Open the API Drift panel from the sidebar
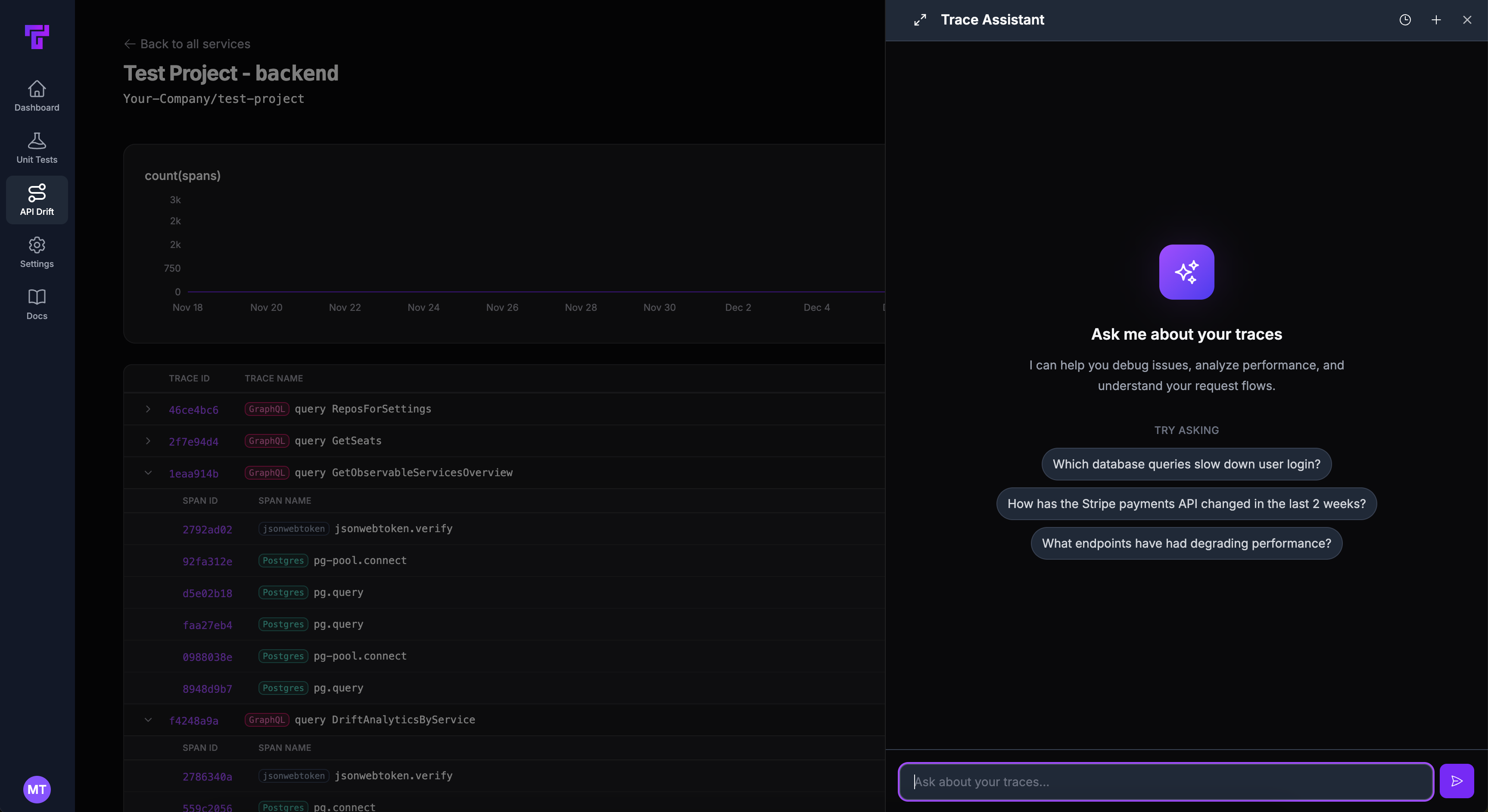The height and width of the screenshot is (812, 1488). tap(36, 199)
